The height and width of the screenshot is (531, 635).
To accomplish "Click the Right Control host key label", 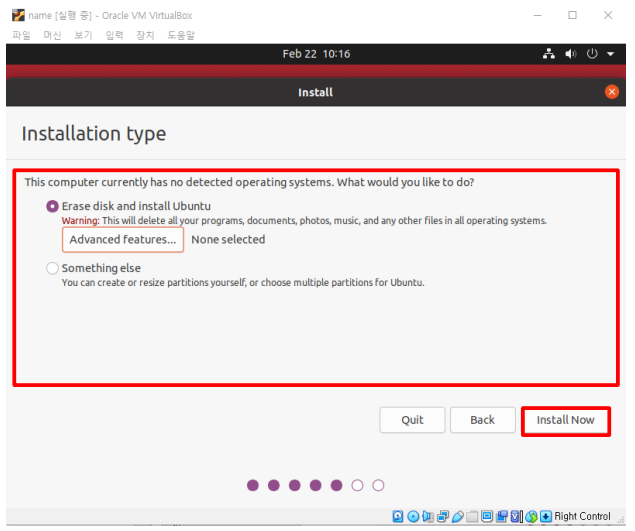I will pyautogui.click(x=582, y=516).
